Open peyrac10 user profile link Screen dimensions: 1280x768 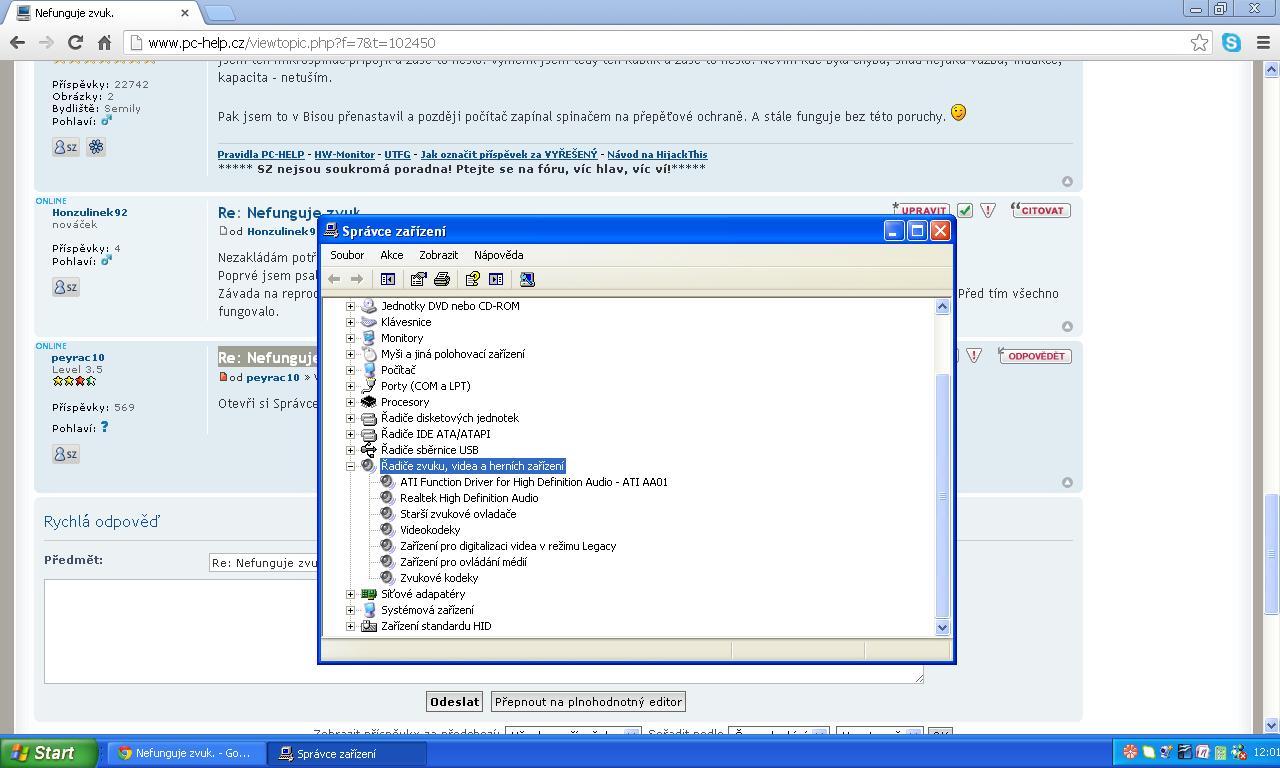pyautogui.click(x=78, y=357)
